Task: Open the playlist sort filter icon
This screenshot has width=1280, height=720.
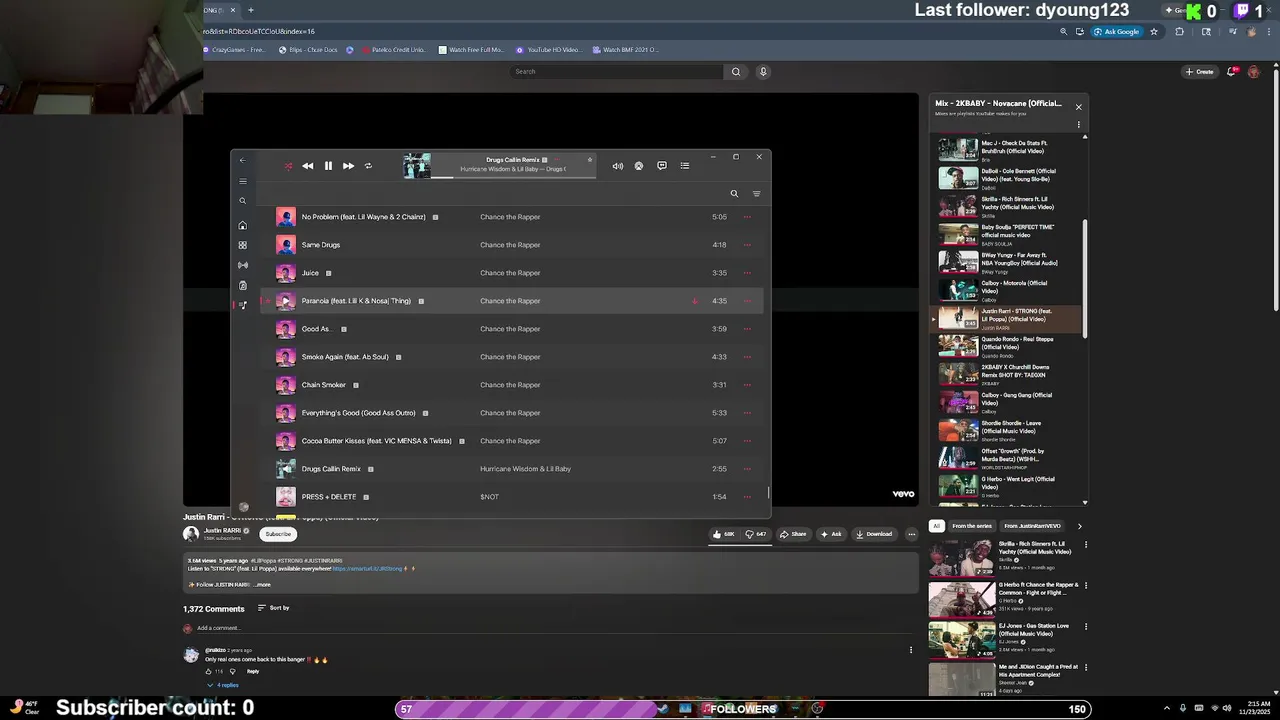Action: click(756, 194)
